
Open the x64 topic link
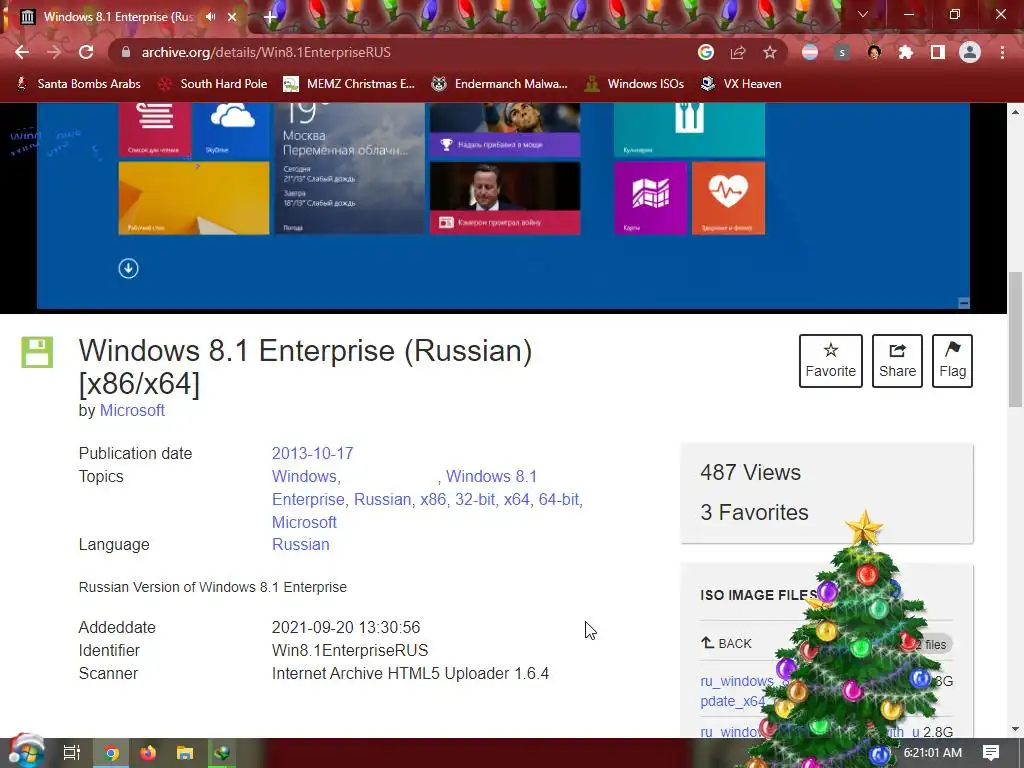tap(517, 499)
